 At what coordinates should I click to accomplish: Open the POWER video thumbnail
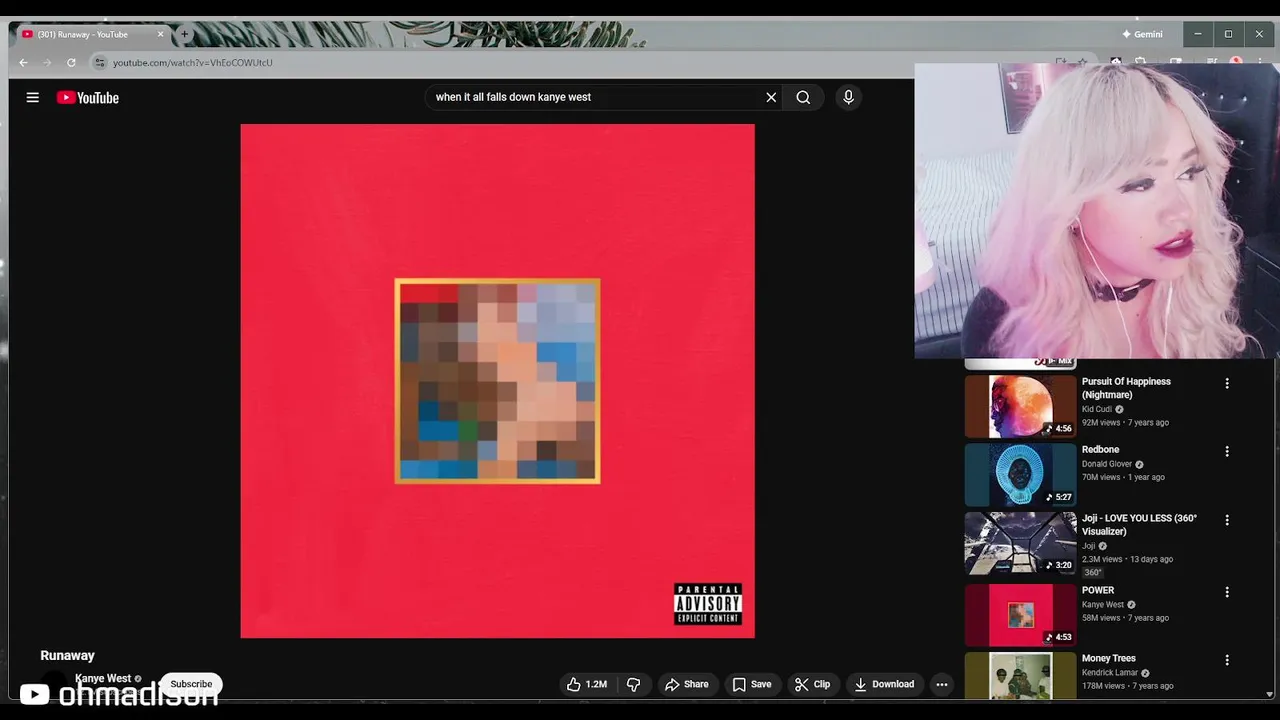pos(1020,615)
